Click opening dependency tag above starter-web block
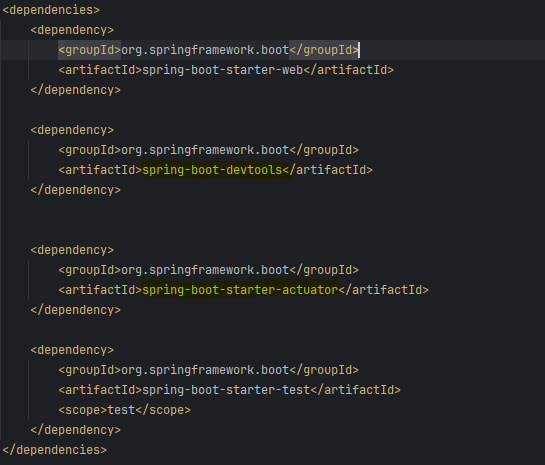This screenshot has width=545, height=465. click(72, 30)
